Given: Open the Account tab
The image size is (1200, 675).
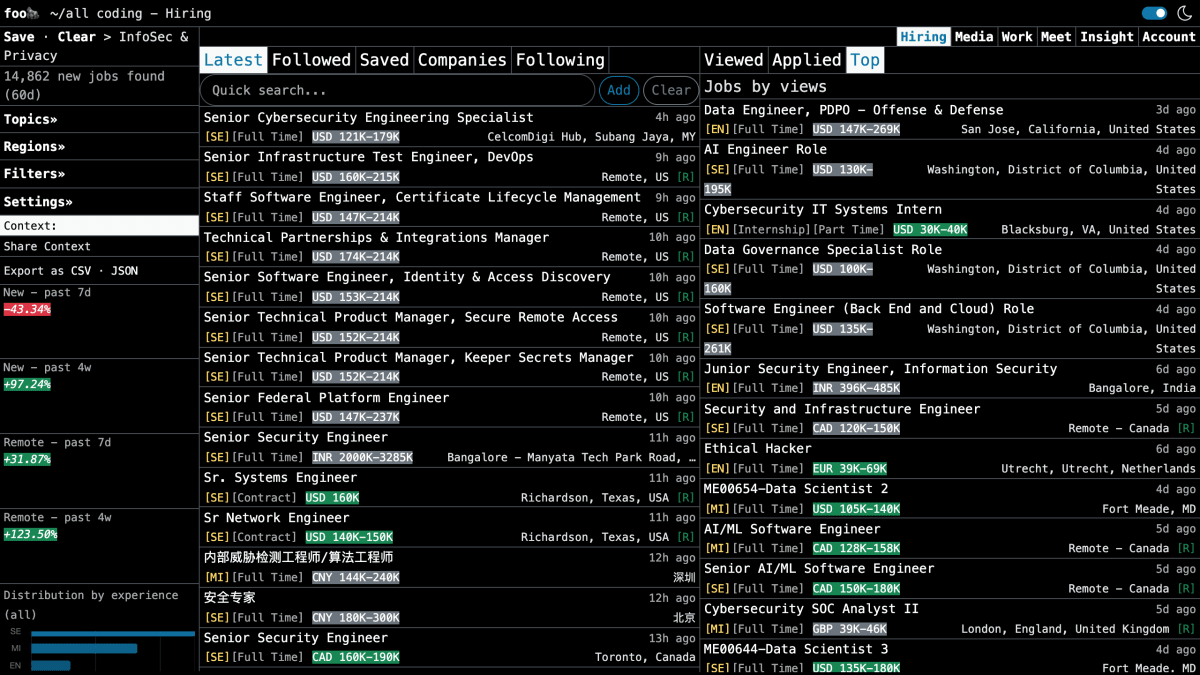Looking at the screenshot, I should [1168, 36].
